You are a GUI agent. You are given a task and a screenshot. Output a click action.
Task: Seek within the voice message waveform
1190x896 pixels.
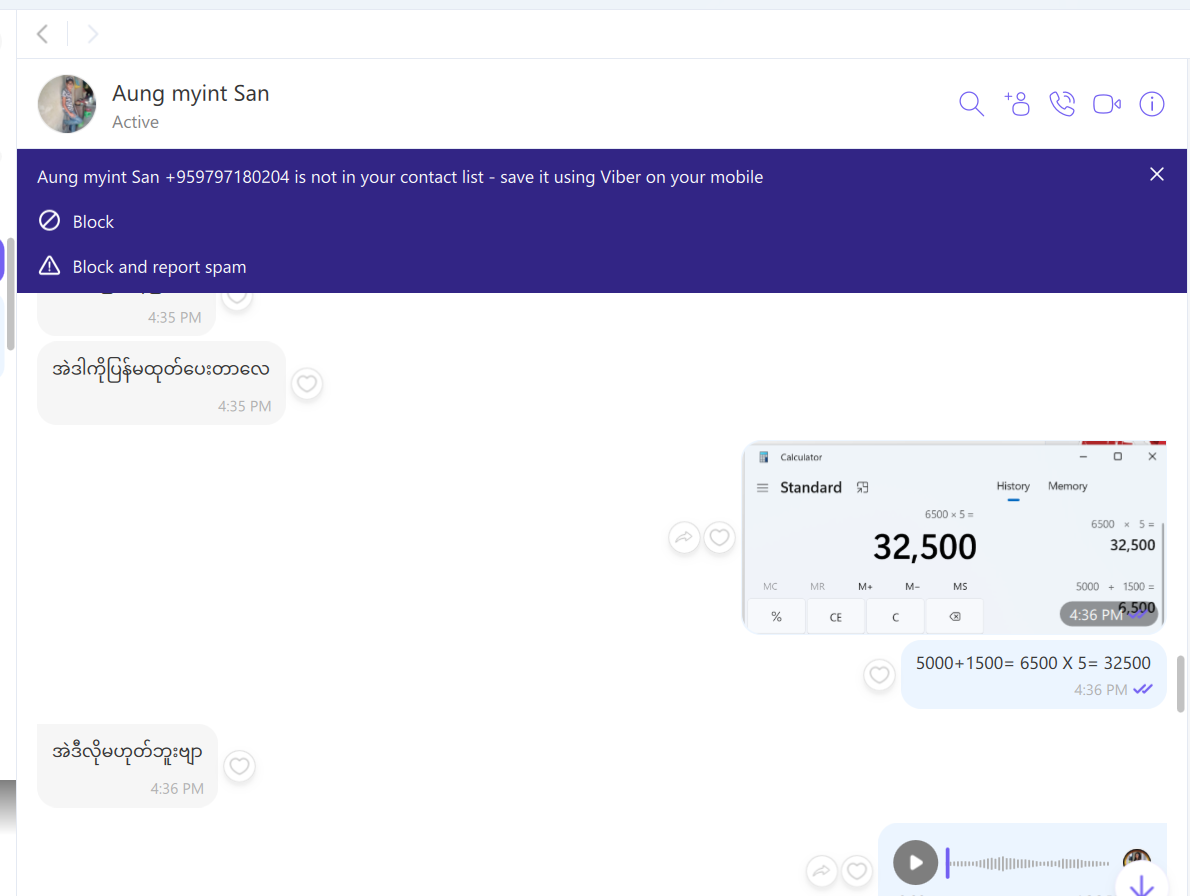[x=1030, y=863]
